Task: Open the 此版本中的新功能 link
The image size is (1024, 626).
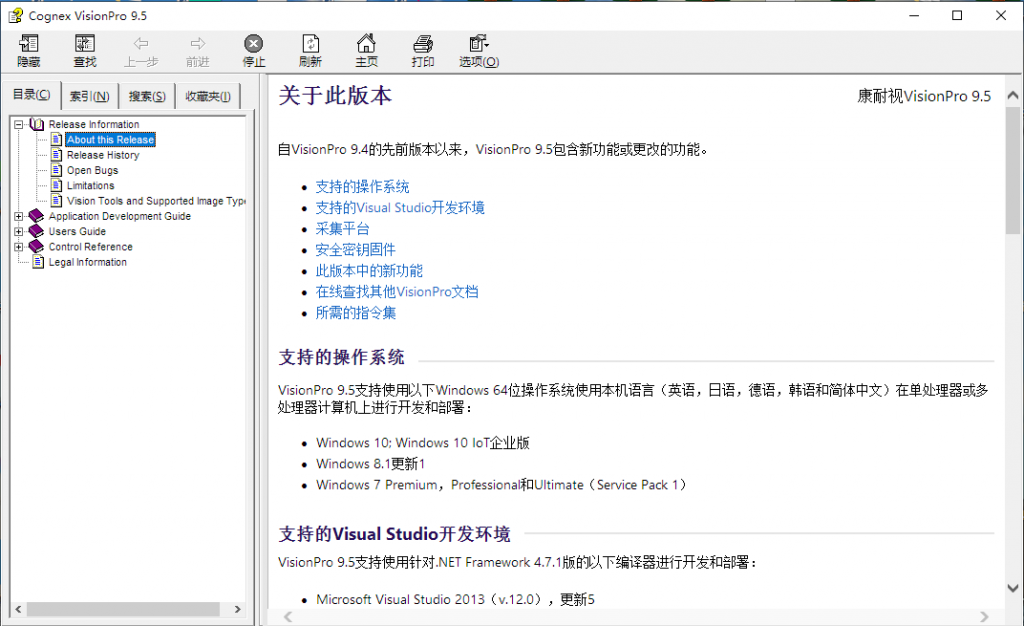Action: click(x=369, y=270)
